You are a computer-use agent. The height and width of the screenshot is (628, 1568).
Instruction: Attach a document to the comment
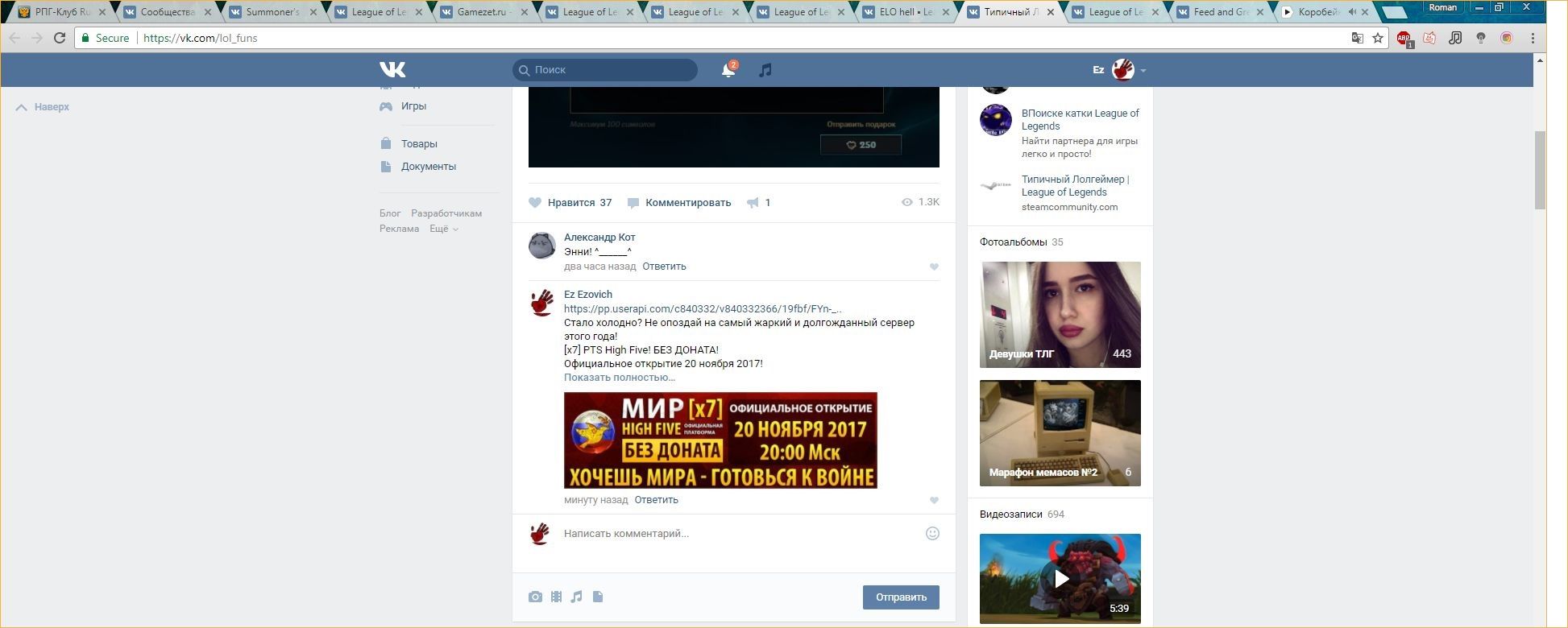pos(598,597)
